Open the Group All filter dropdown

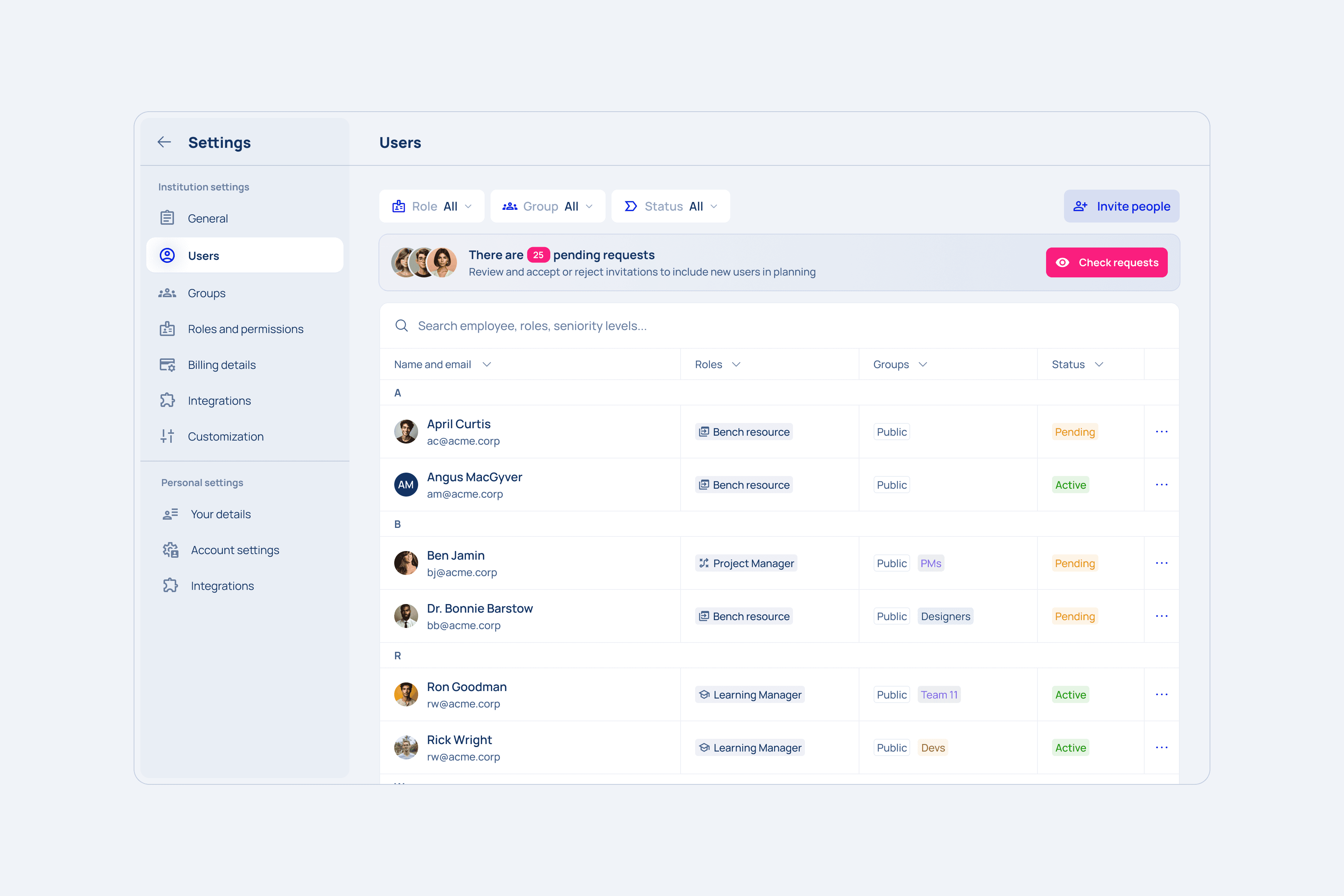[x=547, y=206]
